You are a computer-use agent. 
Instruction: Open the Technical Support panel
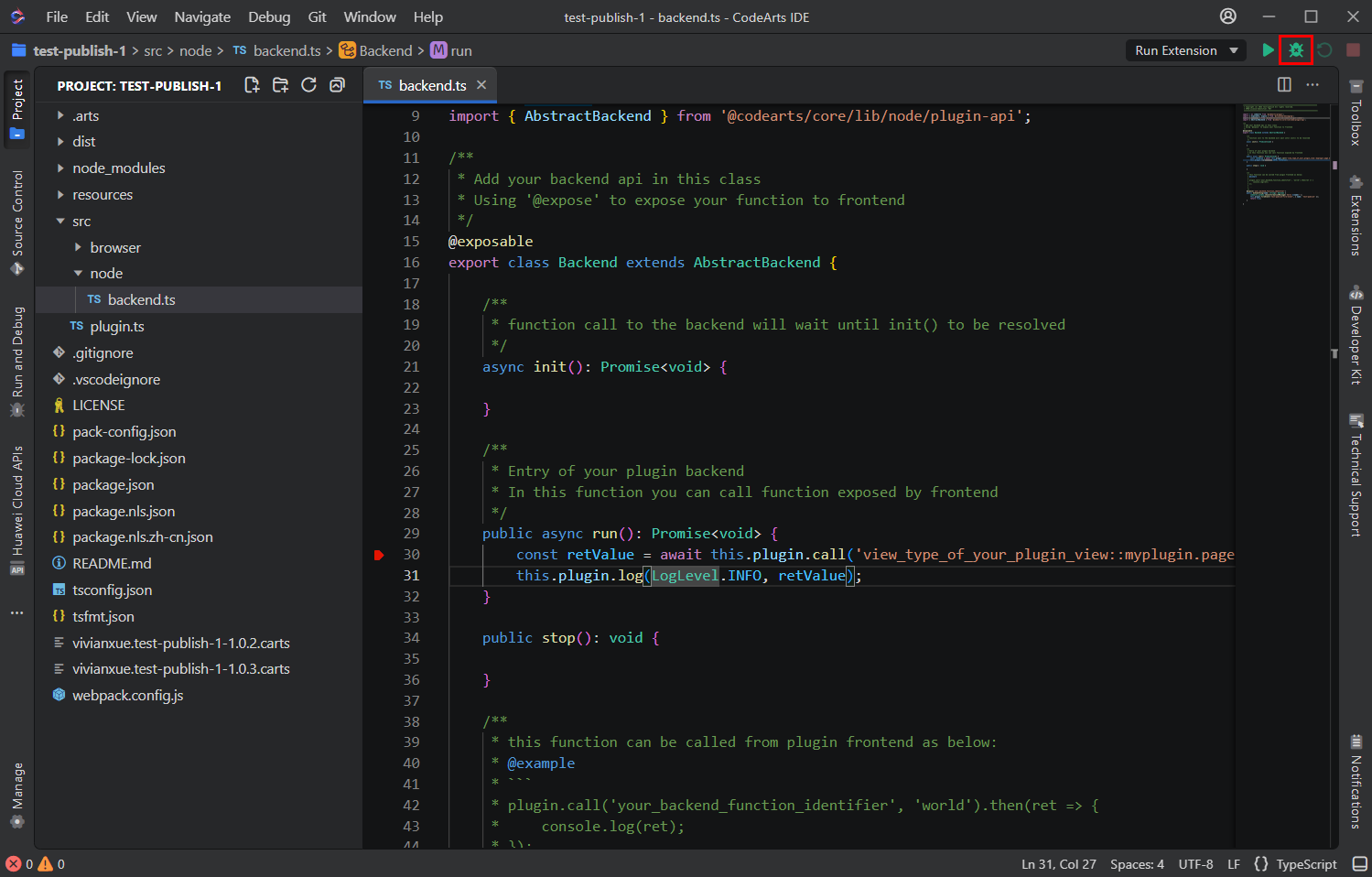tap(1356, 475)
